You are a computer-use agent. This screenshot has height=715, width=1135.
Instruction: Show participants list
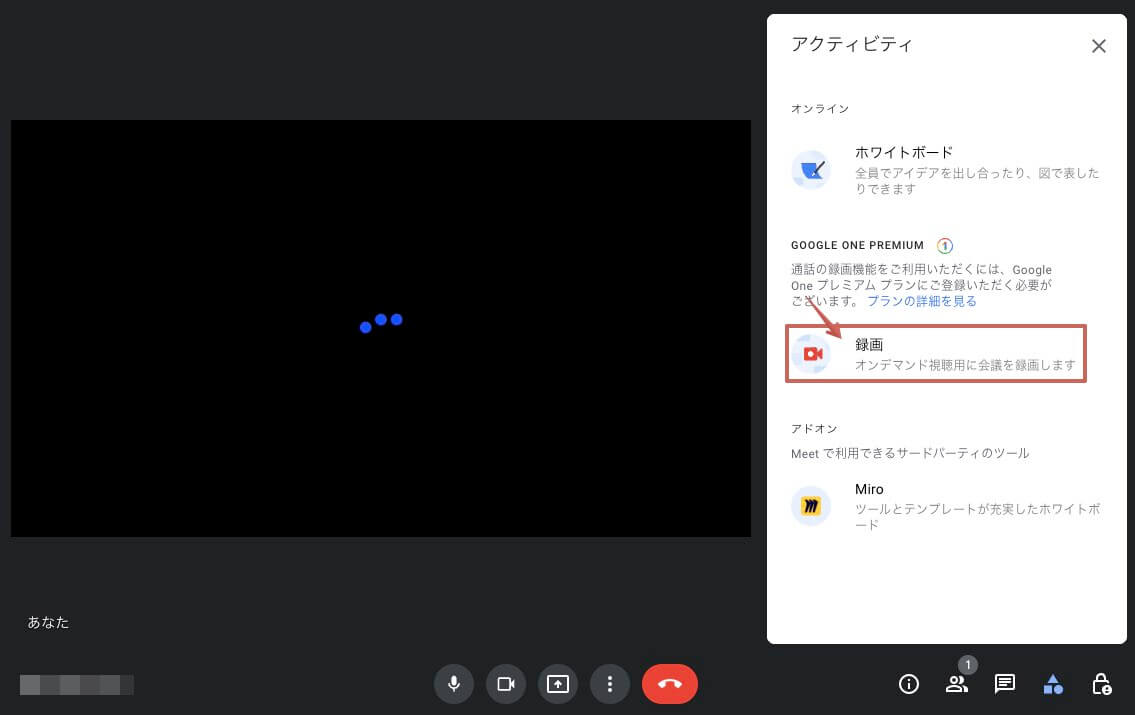point(956,684)
